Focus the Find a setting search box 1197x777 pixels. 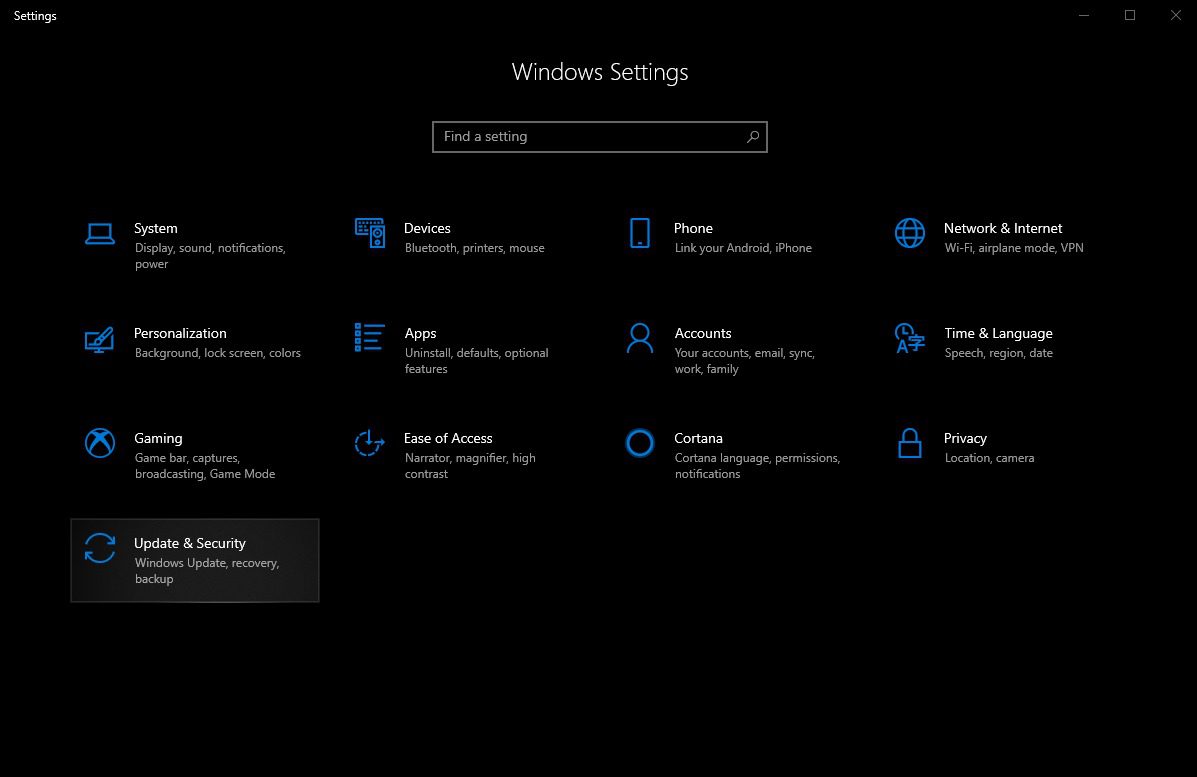point(590,137)
